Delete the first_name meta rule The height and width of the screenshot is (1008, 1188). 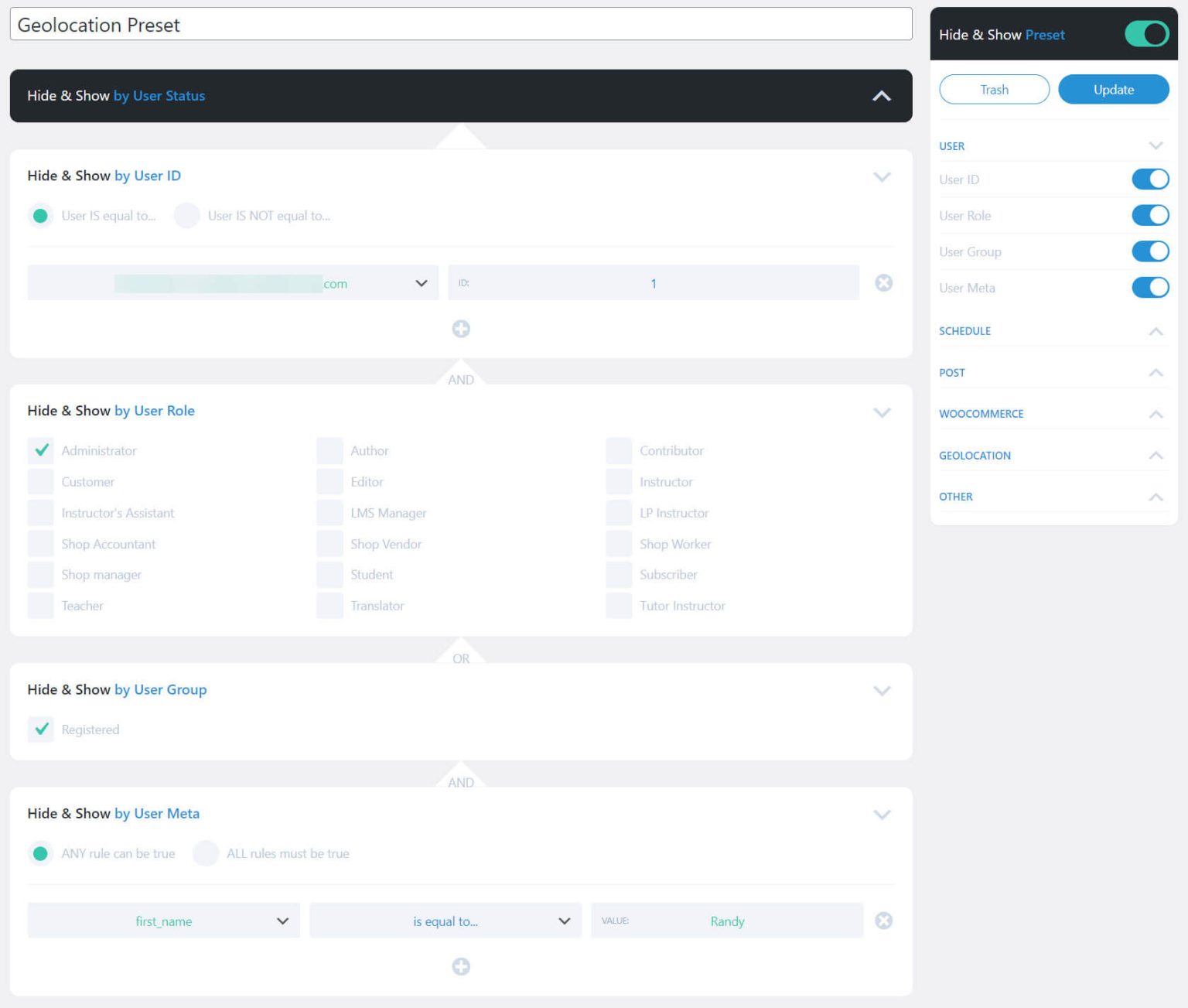(x=883, y=921)
